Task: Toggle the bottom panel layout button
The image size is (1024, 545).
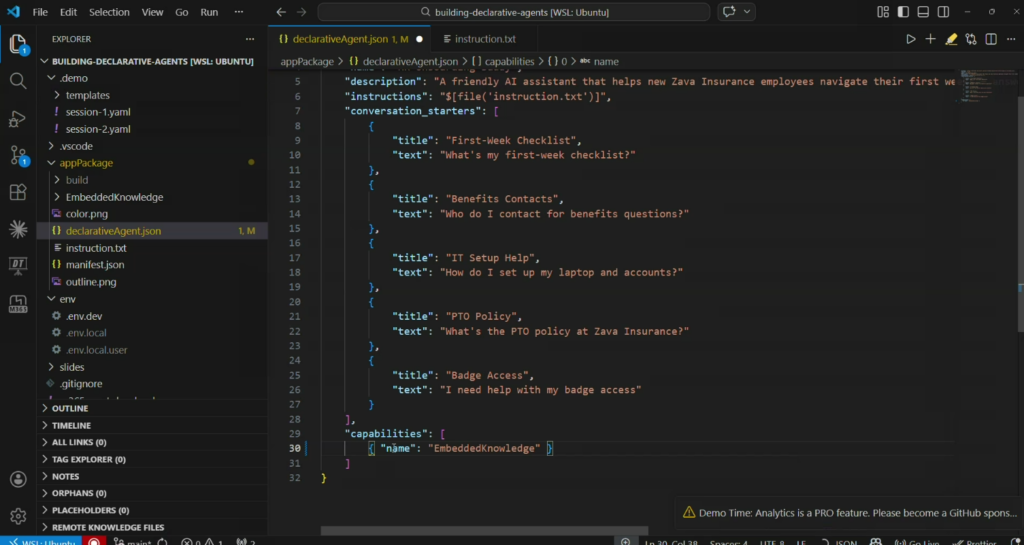Action: tap(925, 12)
